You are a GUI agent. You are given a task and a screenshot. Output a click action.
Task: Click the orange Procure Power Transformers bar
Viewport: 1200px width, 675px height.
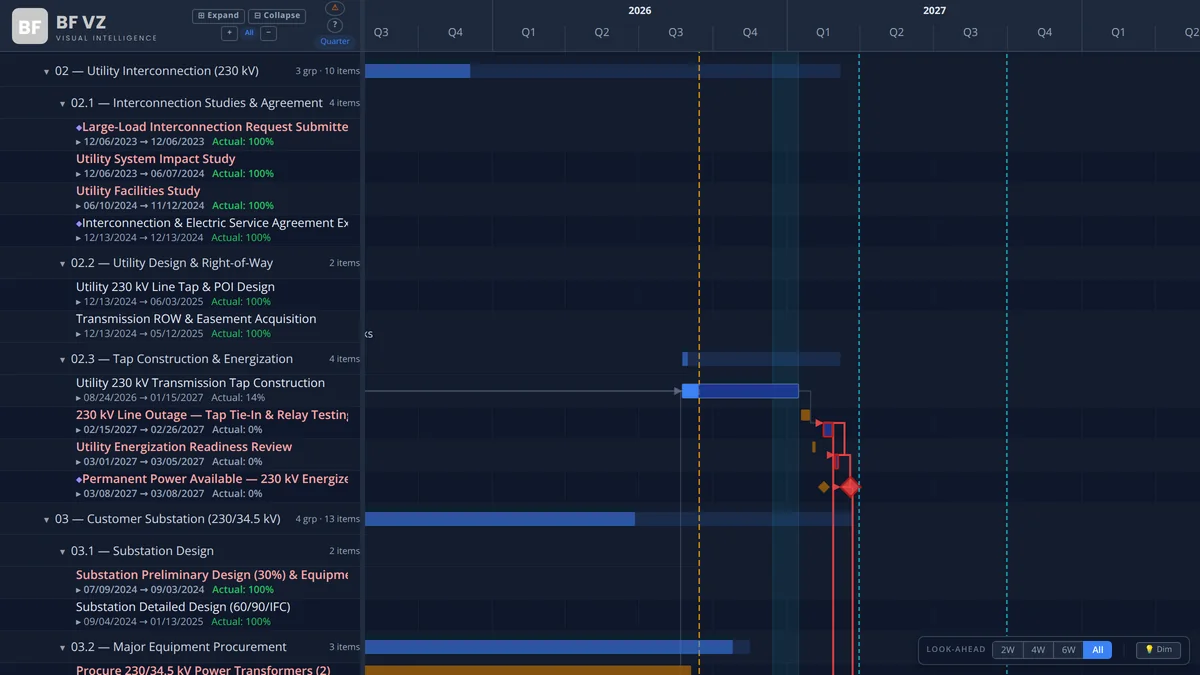pyautogui.click(x=528, y=670)
